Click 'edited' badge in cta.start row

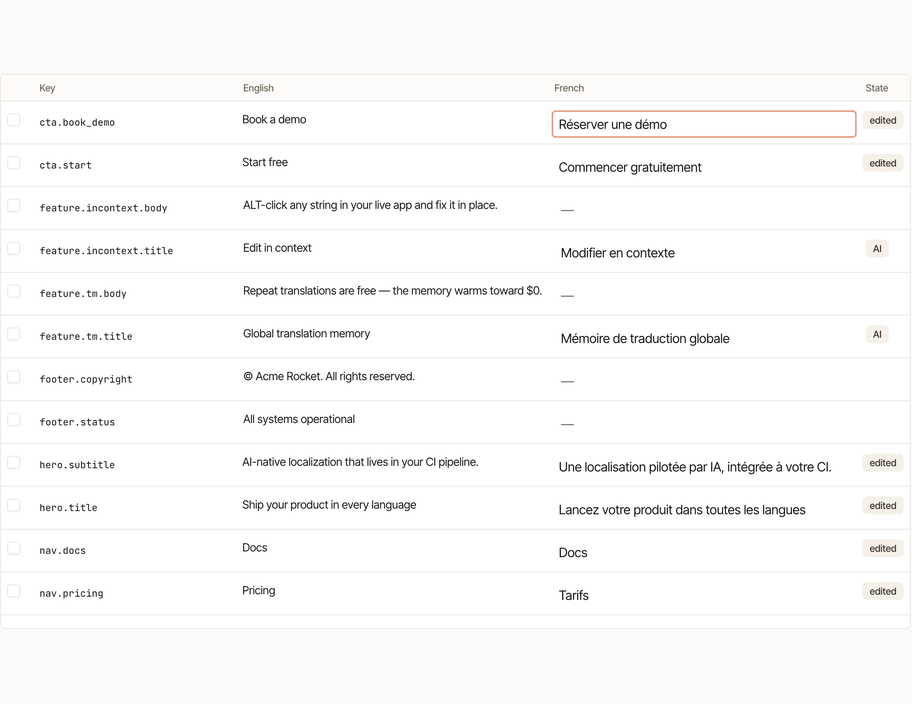pos(882,163)
